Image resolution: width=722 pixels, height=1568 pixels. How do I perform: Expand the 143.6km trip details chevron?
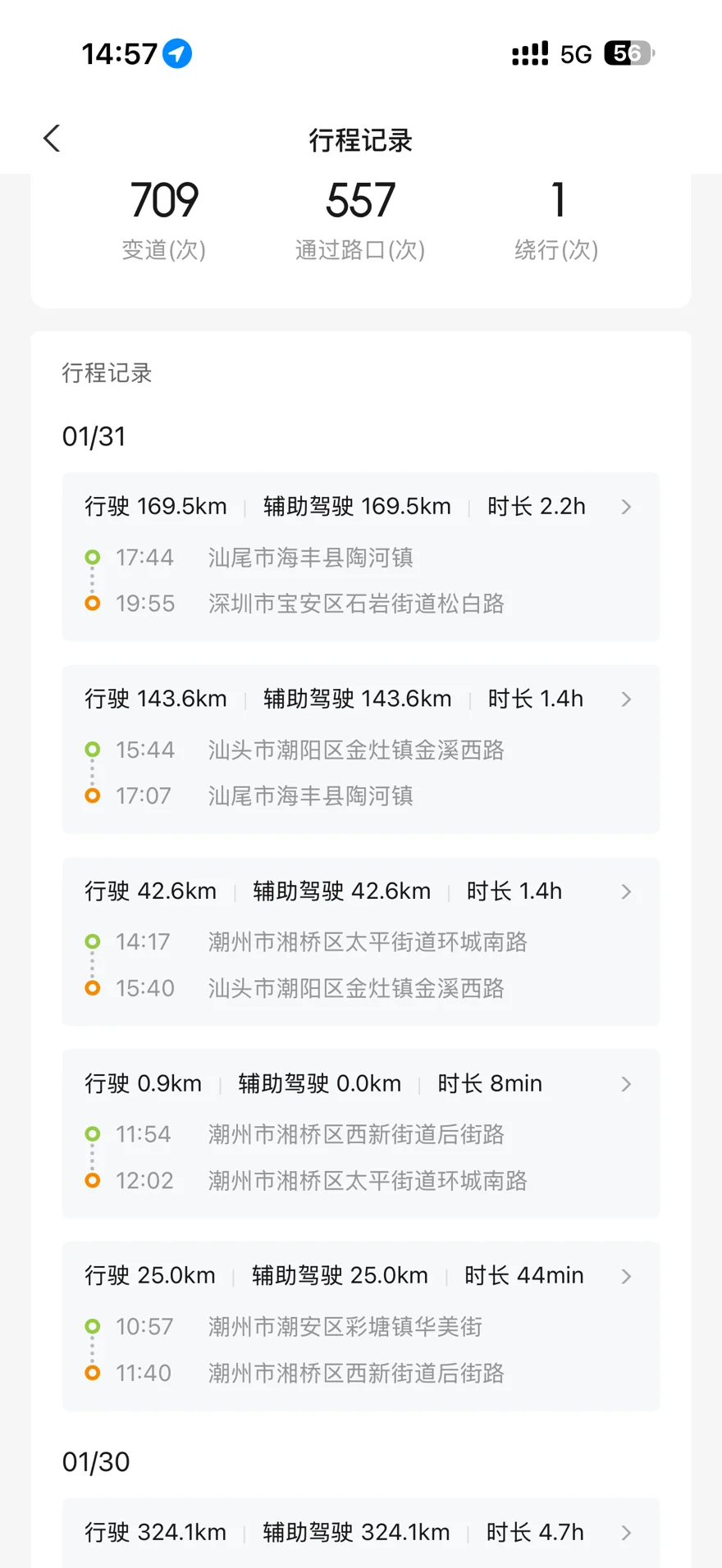[626, 700]
